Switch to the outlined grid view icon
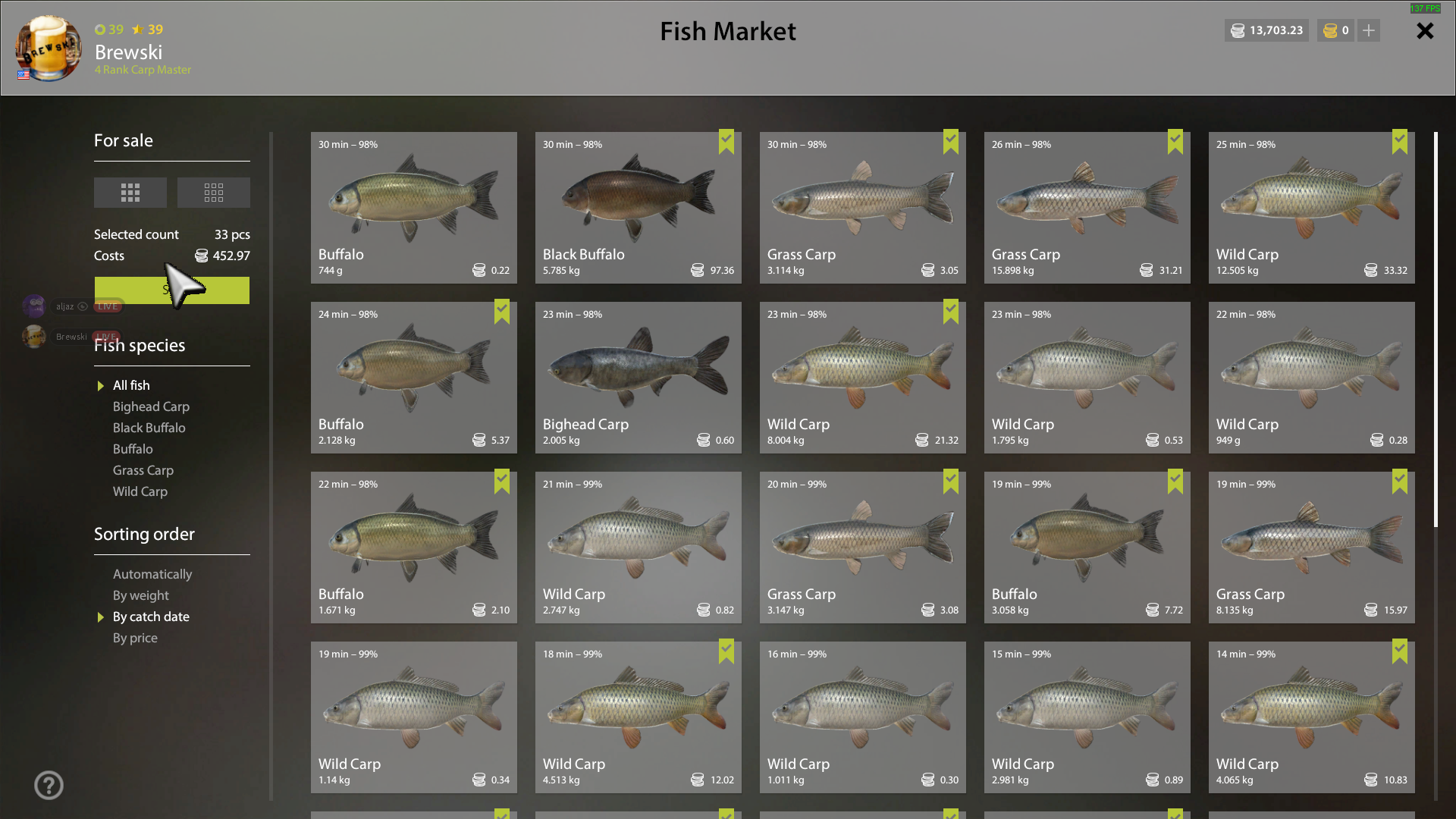 pyautogui.click(x=214, y=193)
